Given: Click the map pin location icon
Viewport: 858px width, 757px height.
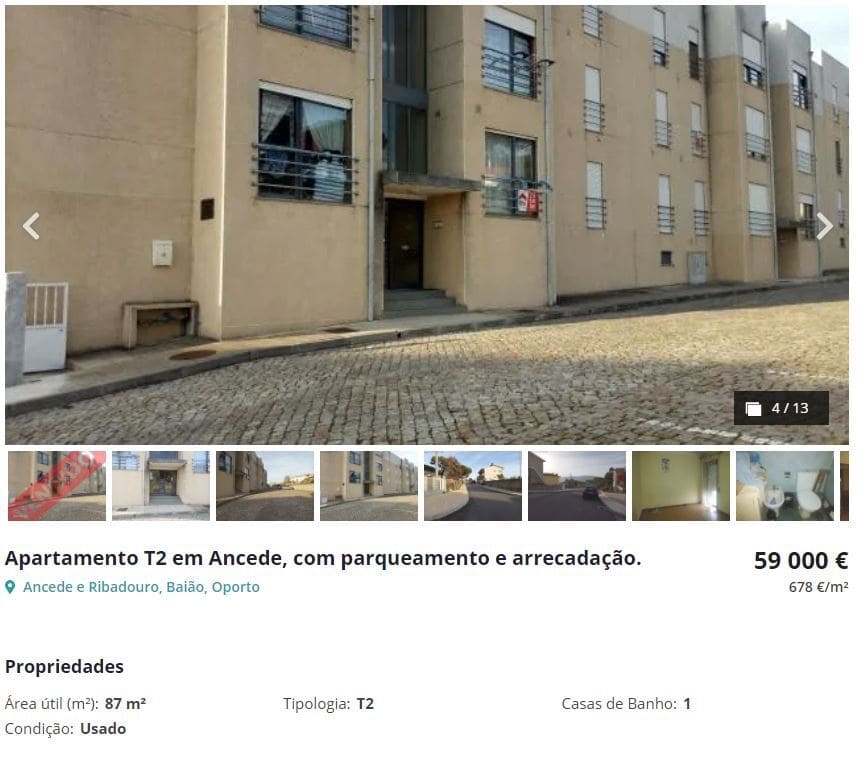Looking at the screenshot, I should pyautogui.click(x=10, y=587).
